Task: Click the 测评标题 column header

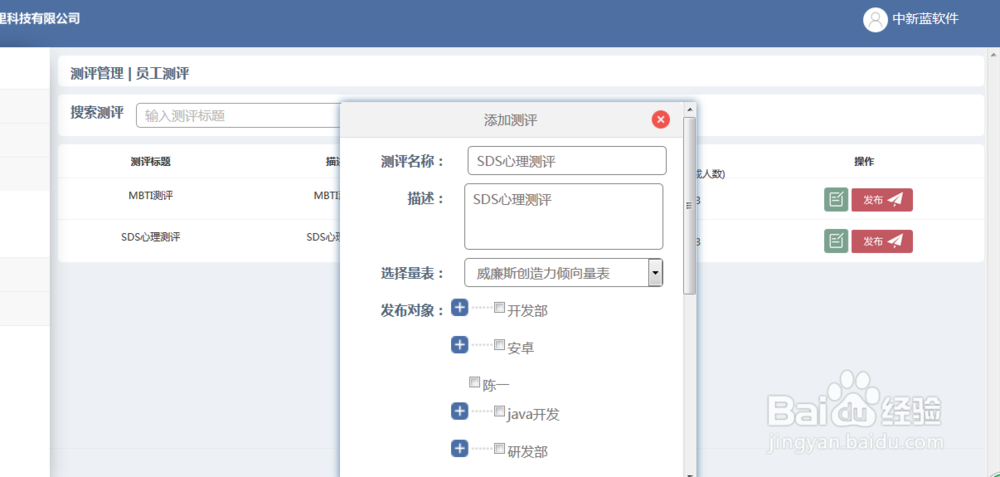Action: [x=151, y=162]
